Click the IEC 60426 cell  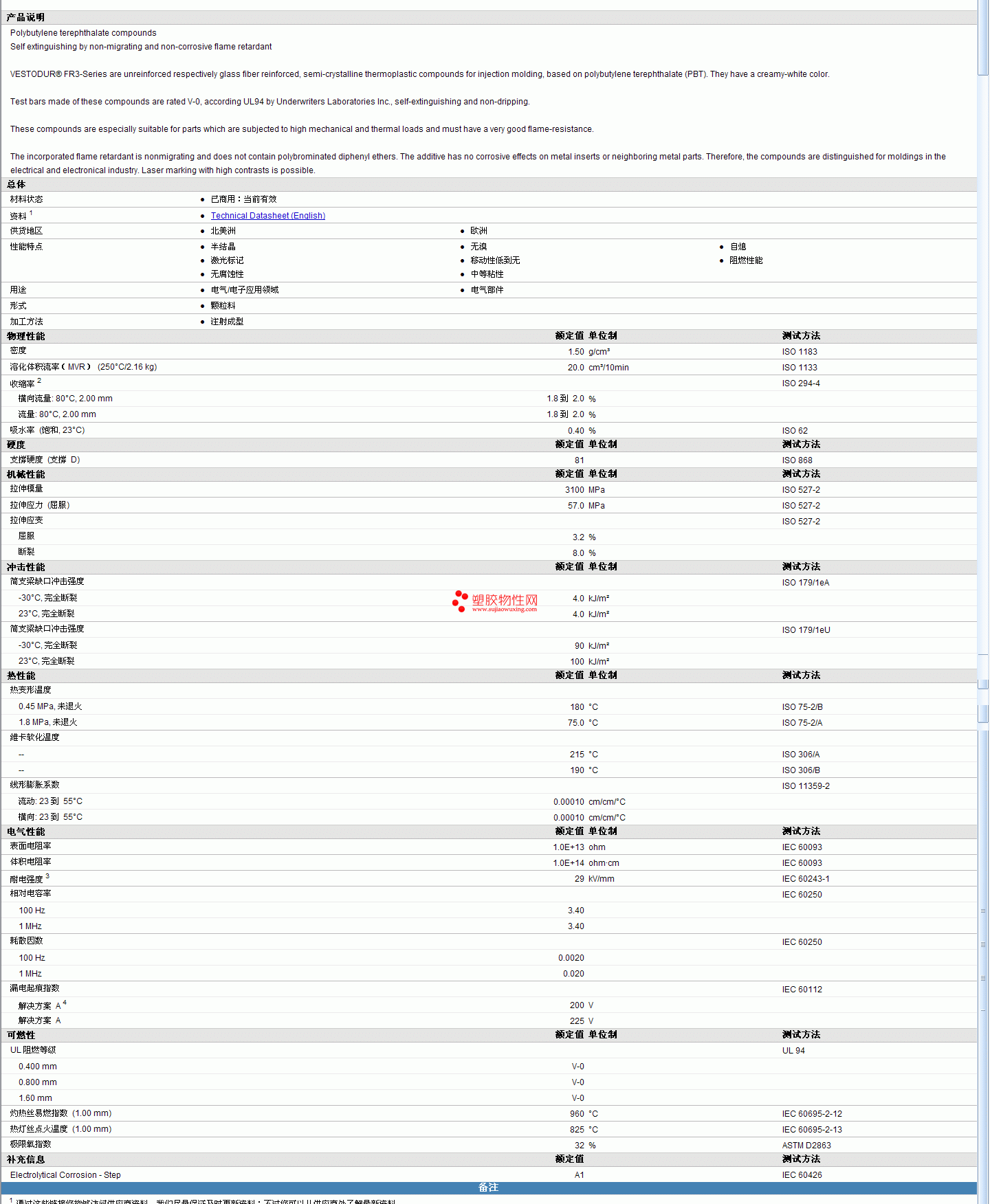[x=802, y=1175]
